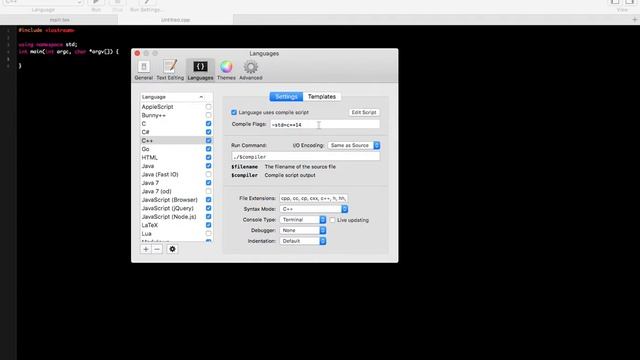
Task: Add a new language with plus button
Action: [146, 249]
